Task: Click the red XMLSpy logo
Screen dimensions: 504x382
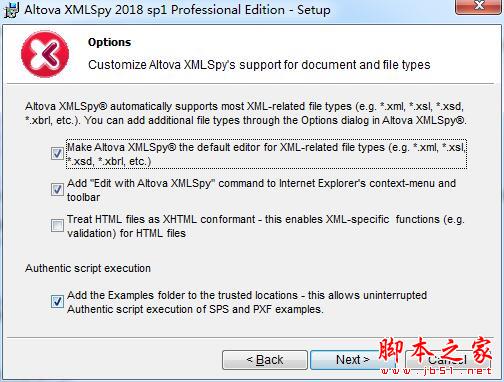Action: 45,54
